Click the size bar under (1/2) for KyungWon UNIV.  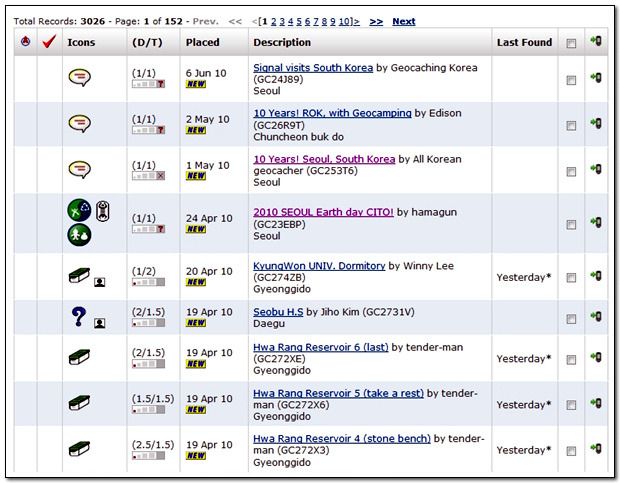148,282
